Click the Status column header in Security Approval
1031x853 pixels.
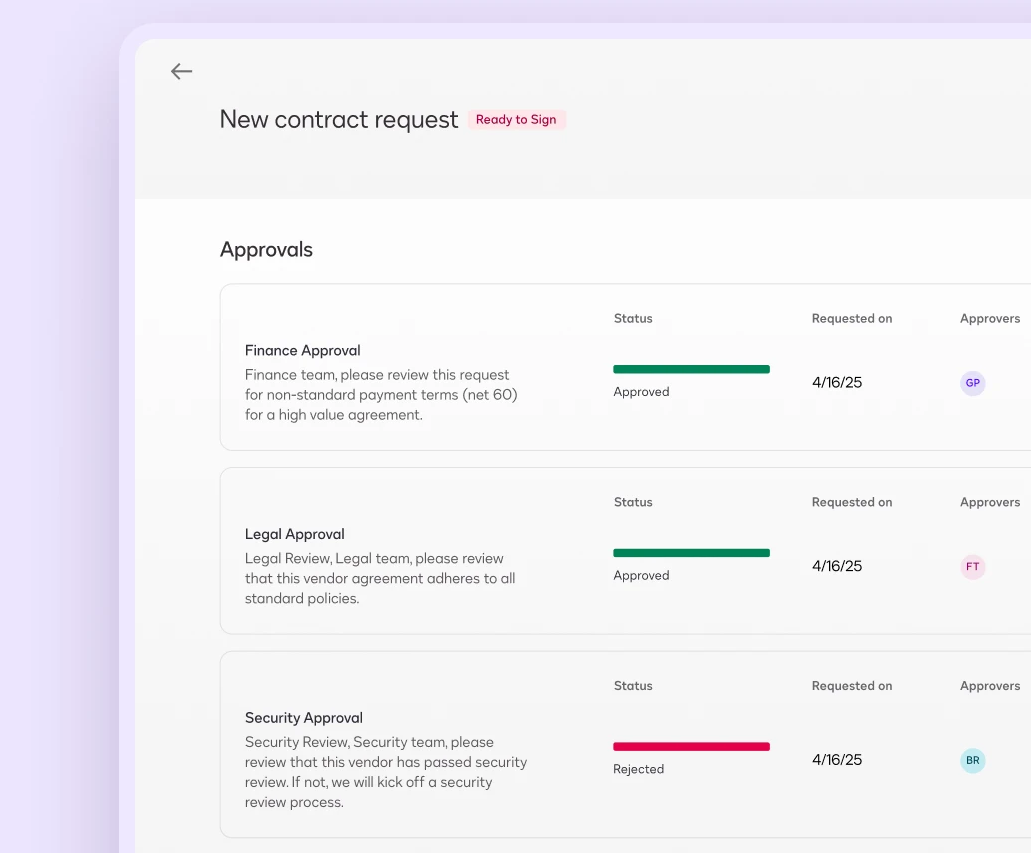pyautogui.click(x=633, y=685)
